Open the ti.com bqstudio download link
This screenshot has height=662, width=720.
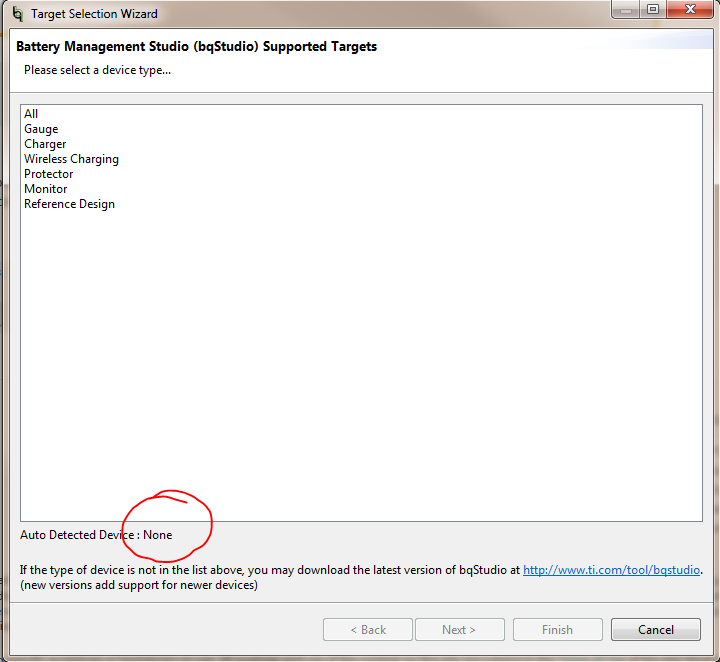tap(611, 570)
